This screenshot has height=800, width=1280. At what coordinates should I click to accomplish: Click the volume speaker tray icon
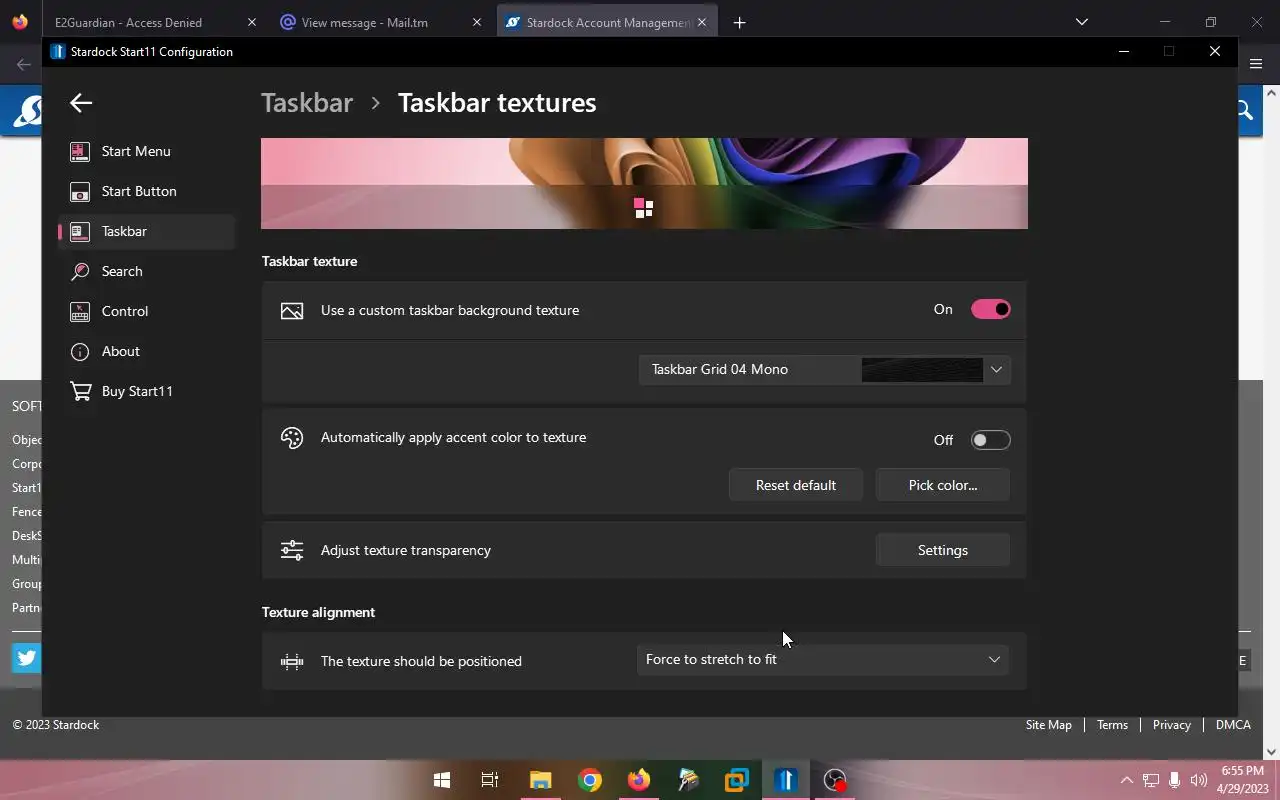tap(1199, 780)
